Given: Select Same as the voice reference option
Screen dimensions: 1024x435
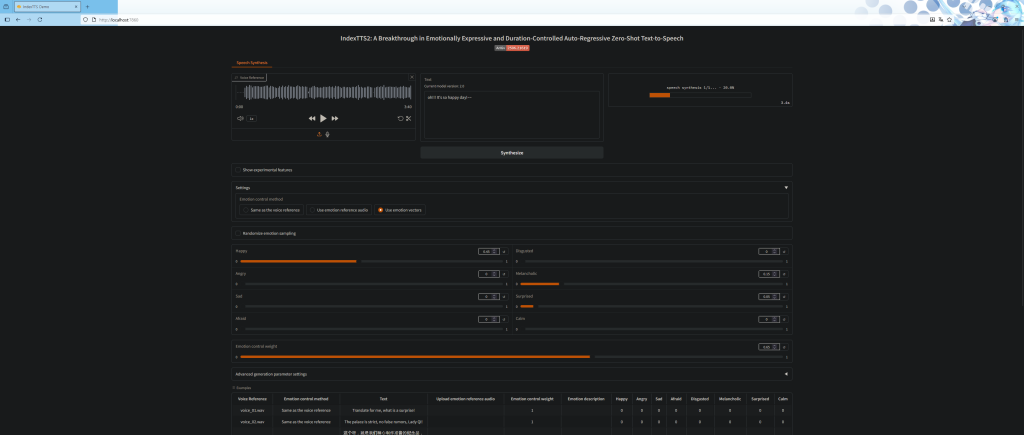Looking at the screenshot, I should [244, 210].
